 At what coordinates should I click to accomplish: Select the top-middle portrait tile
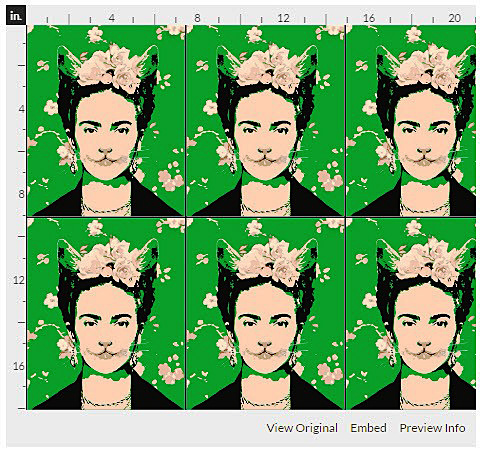265,121
